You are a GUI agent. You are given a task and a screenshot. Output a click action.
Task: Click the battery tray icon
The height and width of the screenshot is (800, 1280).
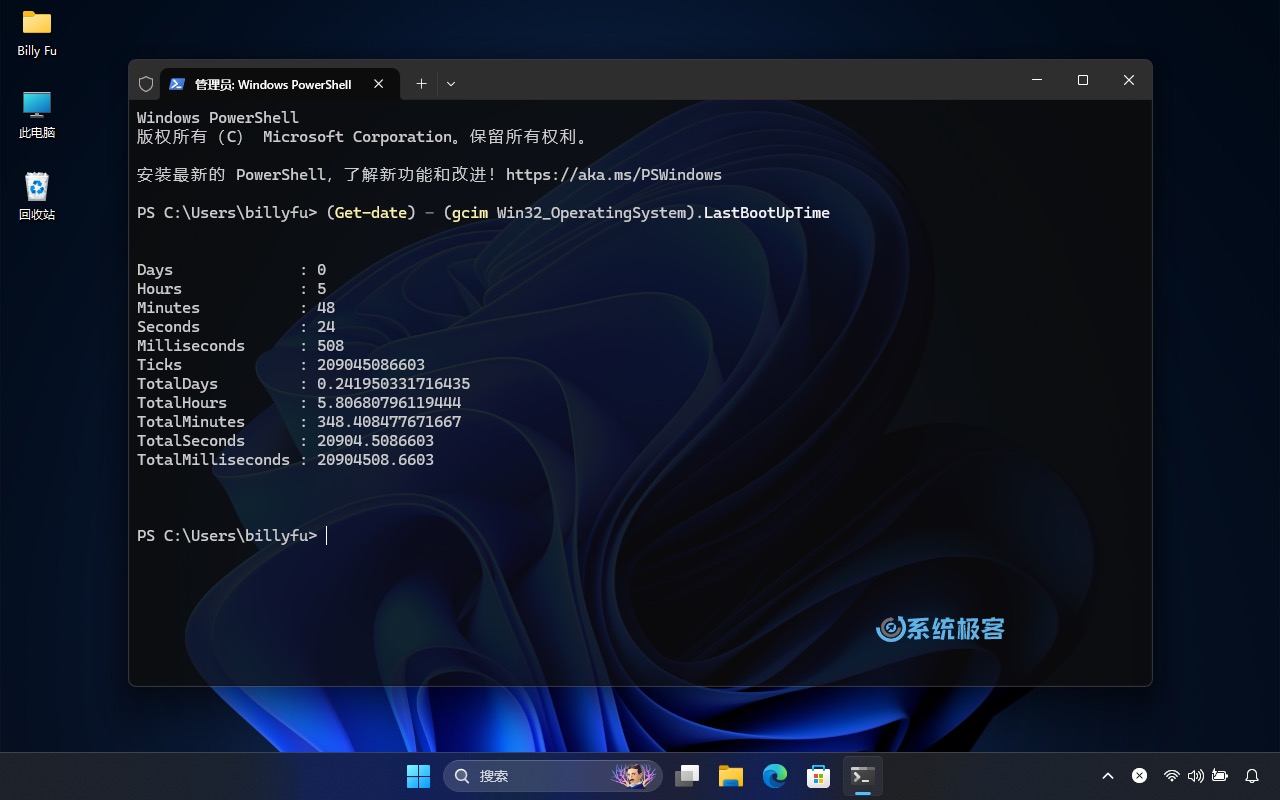[1219, 776]
